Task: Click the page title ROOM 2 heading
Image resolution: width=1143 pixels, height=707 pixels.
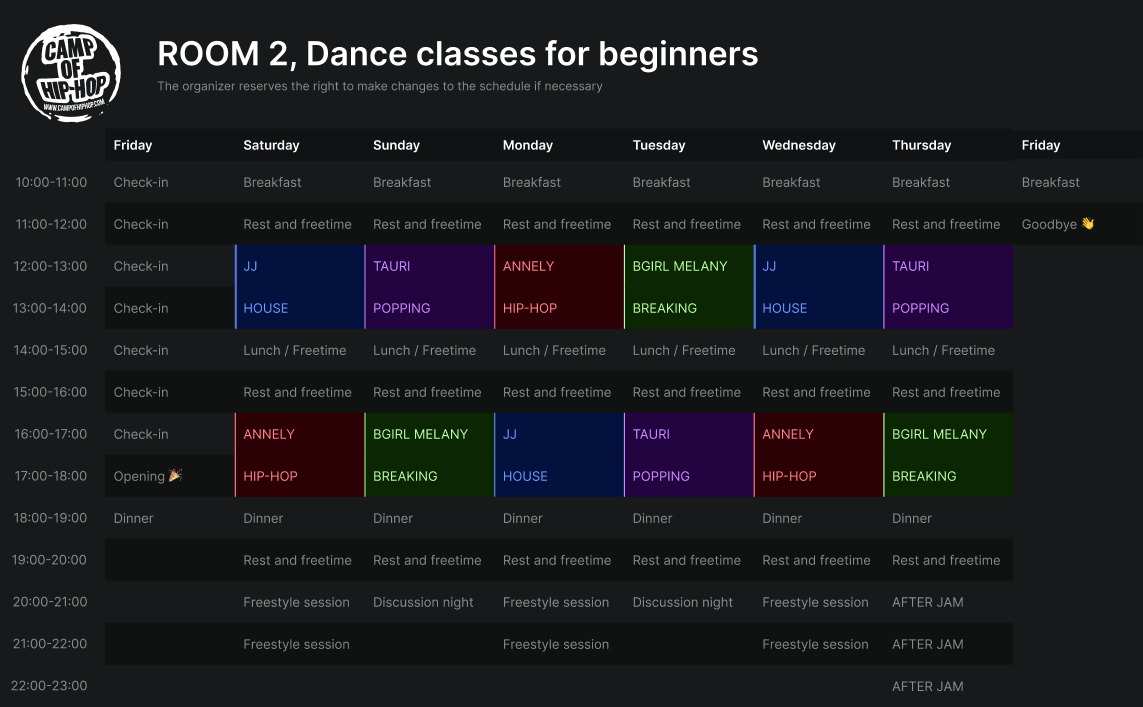Action: click(x=457, y=53)
